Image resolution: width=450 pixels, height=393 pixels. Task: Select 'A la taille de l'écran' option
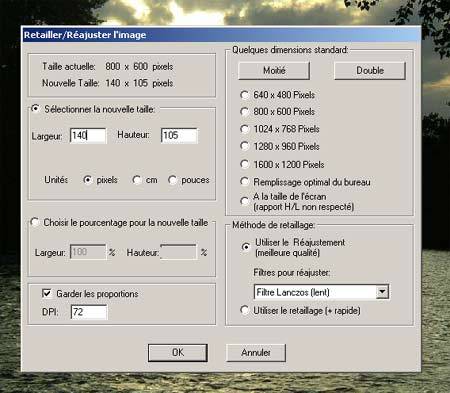coord(245,201)
